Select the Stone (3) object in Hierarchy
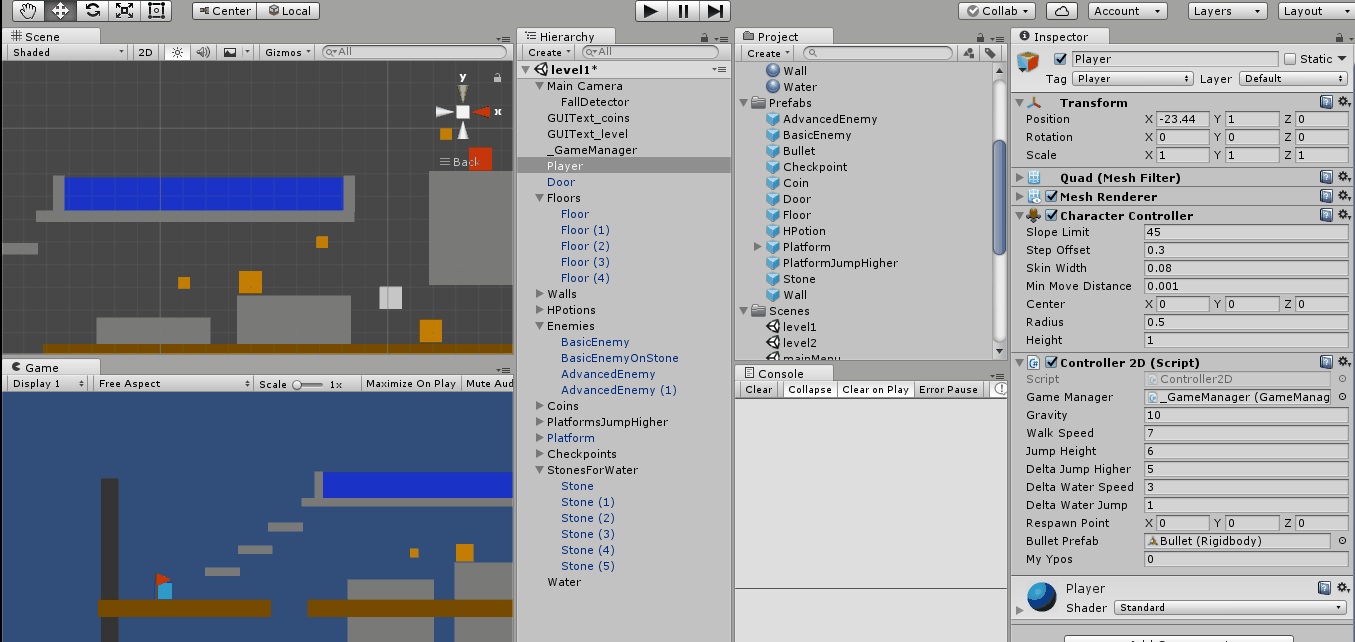 588,534
